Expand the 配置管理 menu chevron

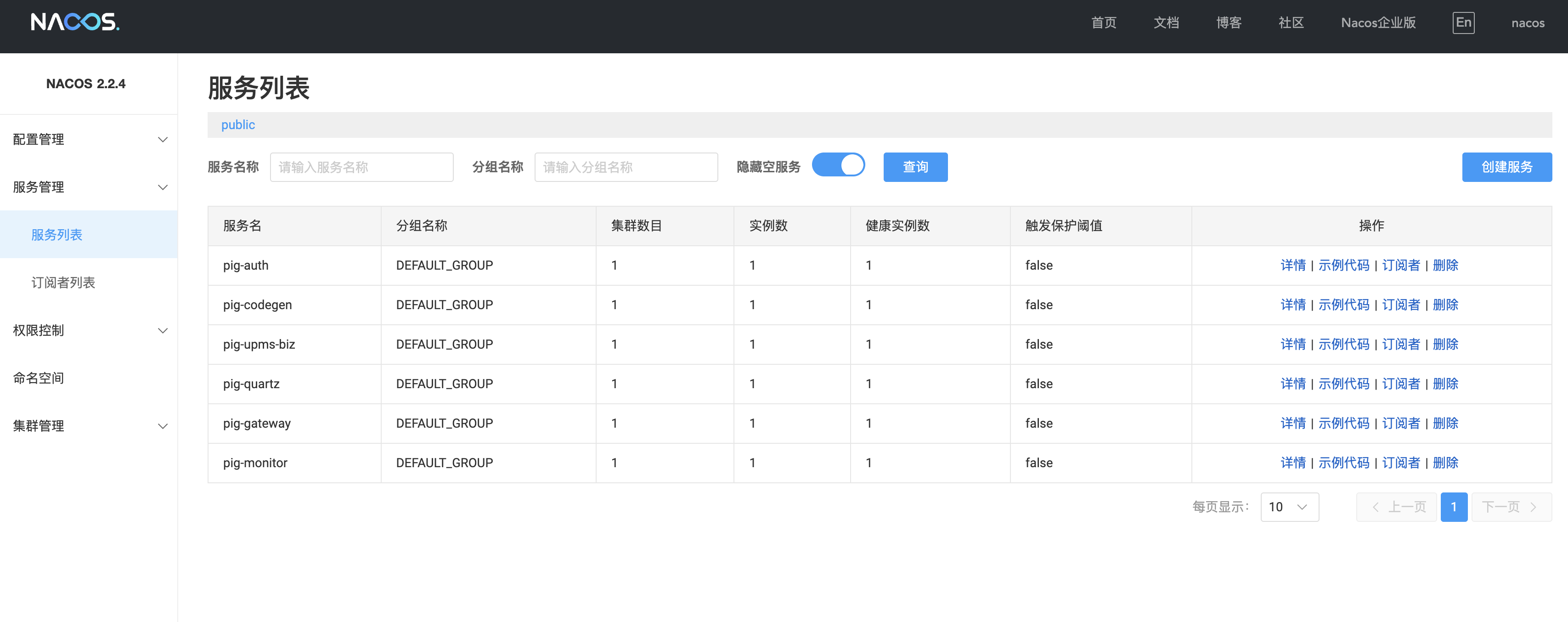pos(163,139)
